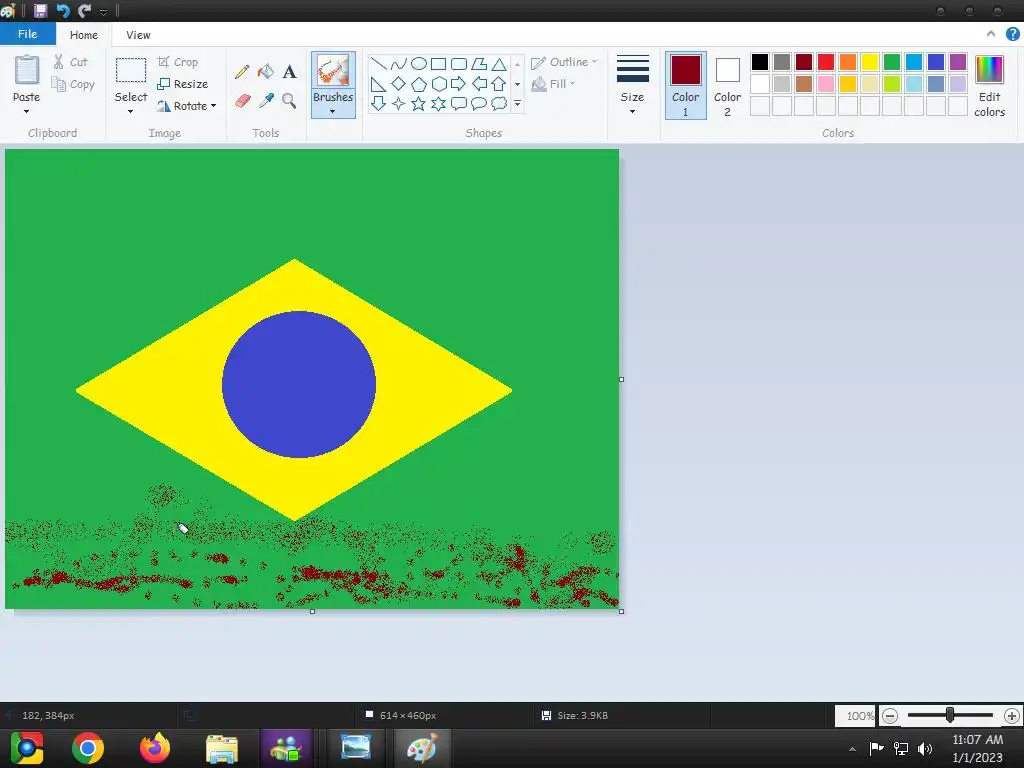
Task: Choose the Right arrow shape
Action: click(x=459, y=84)
